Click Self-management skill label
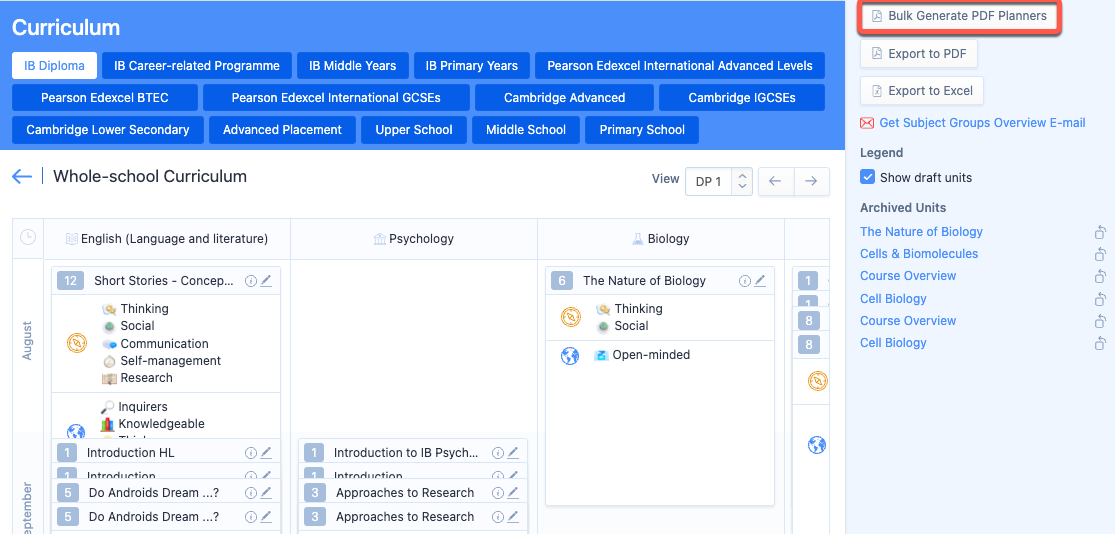This screenshot has width=1115, height=534. pos(171,361)
